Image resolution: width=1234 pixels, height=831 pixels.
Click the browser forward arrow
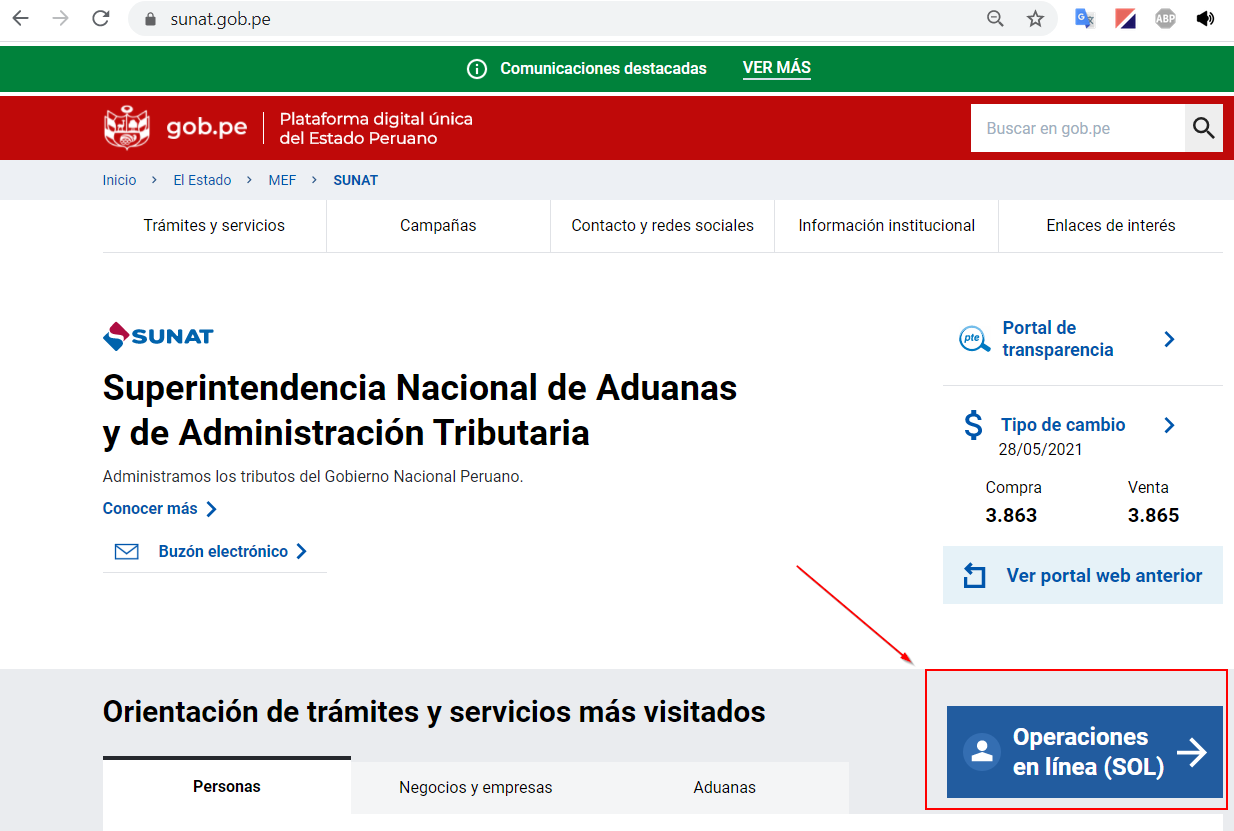coord(60,18)
